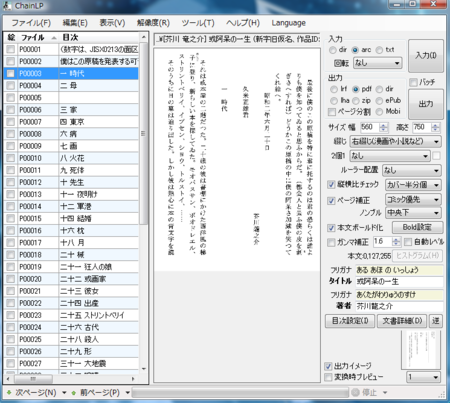The width and height of the screenshot is (450, 403).
Task: Click the ファイル column header
Action: pos(38,37)
